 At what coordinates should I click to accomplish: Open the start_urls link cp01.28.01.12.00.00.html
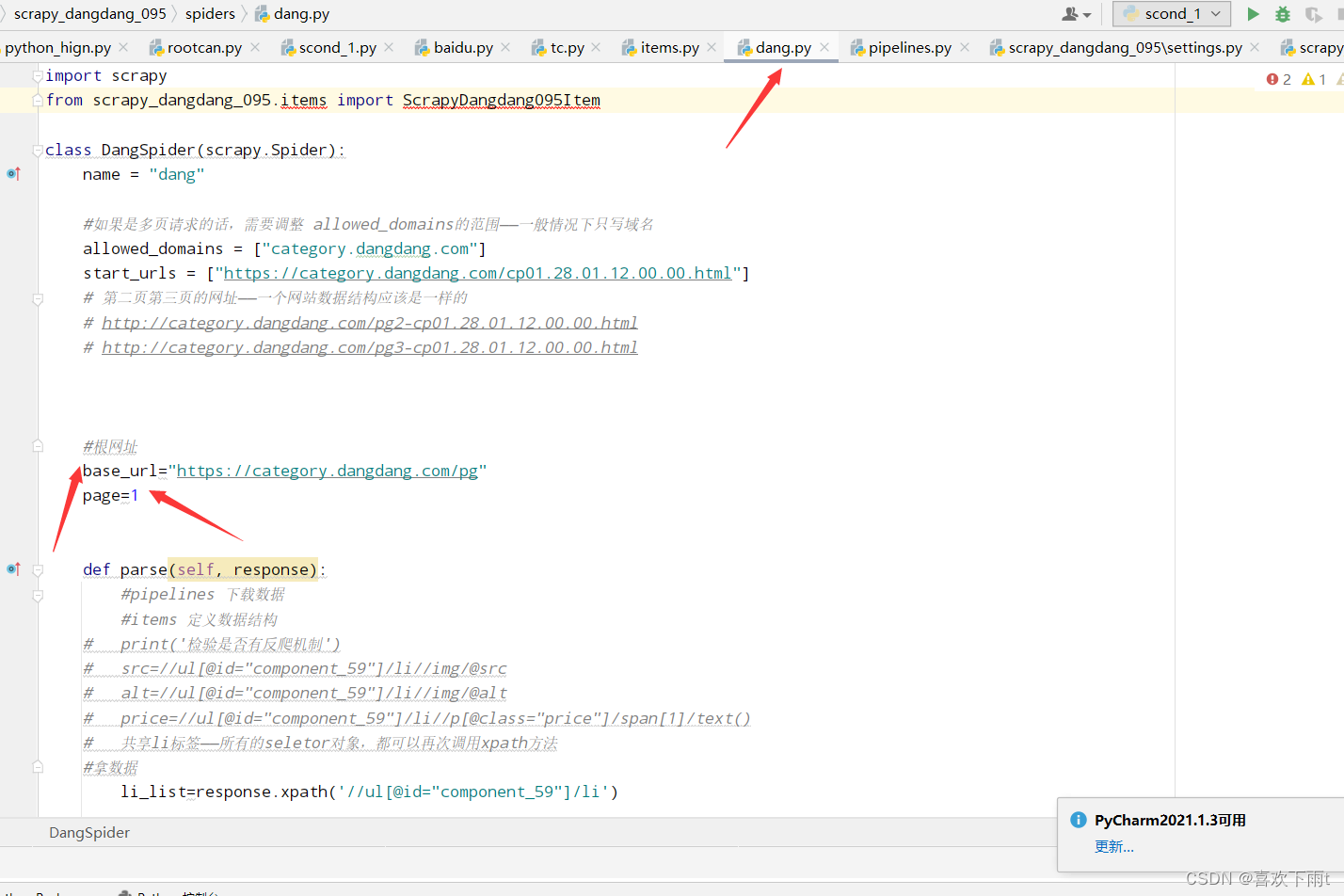(x=477, y=273)
